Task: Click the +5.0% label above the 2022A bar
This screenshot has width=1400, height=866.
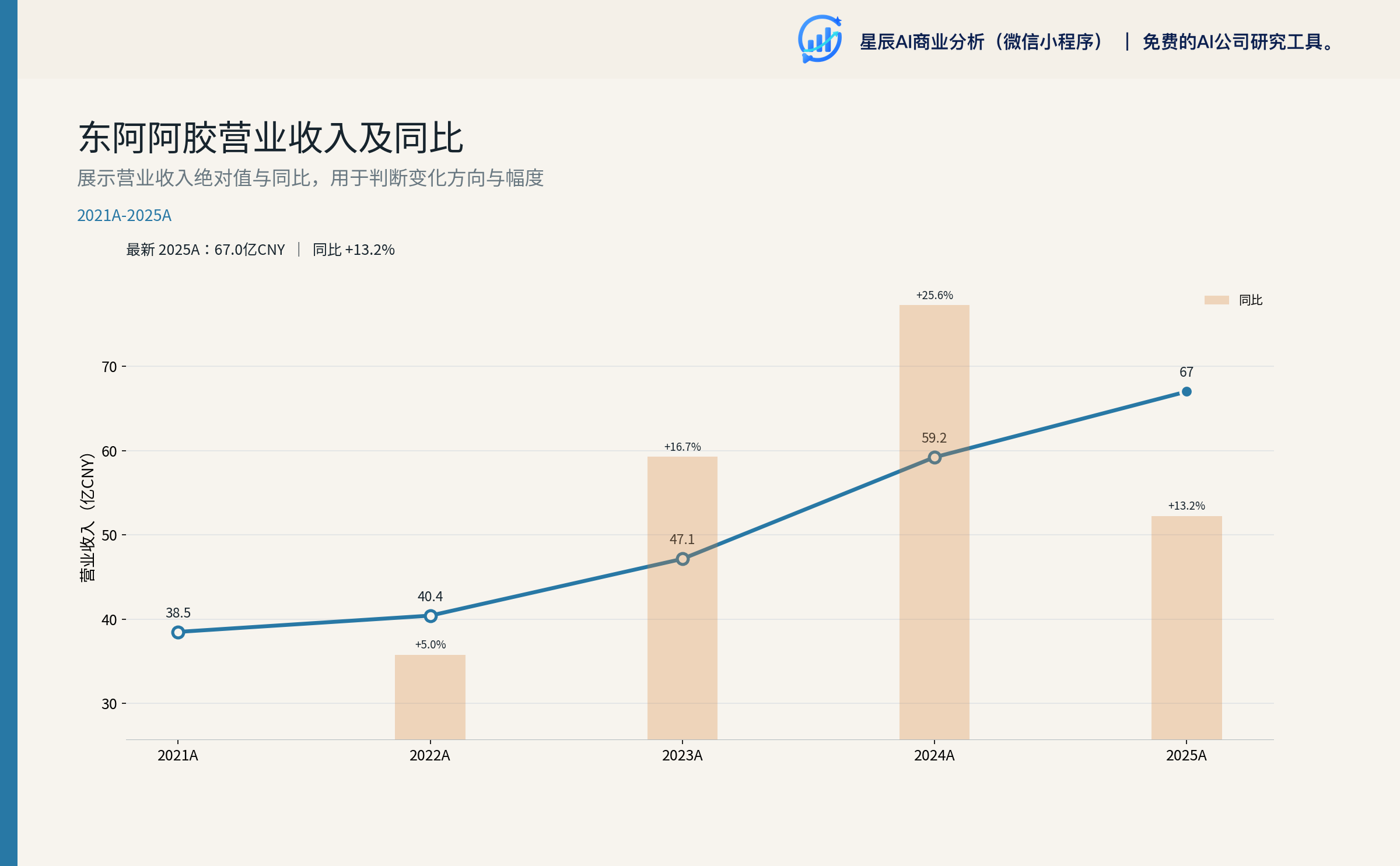Action: click(x=430, y=644)
